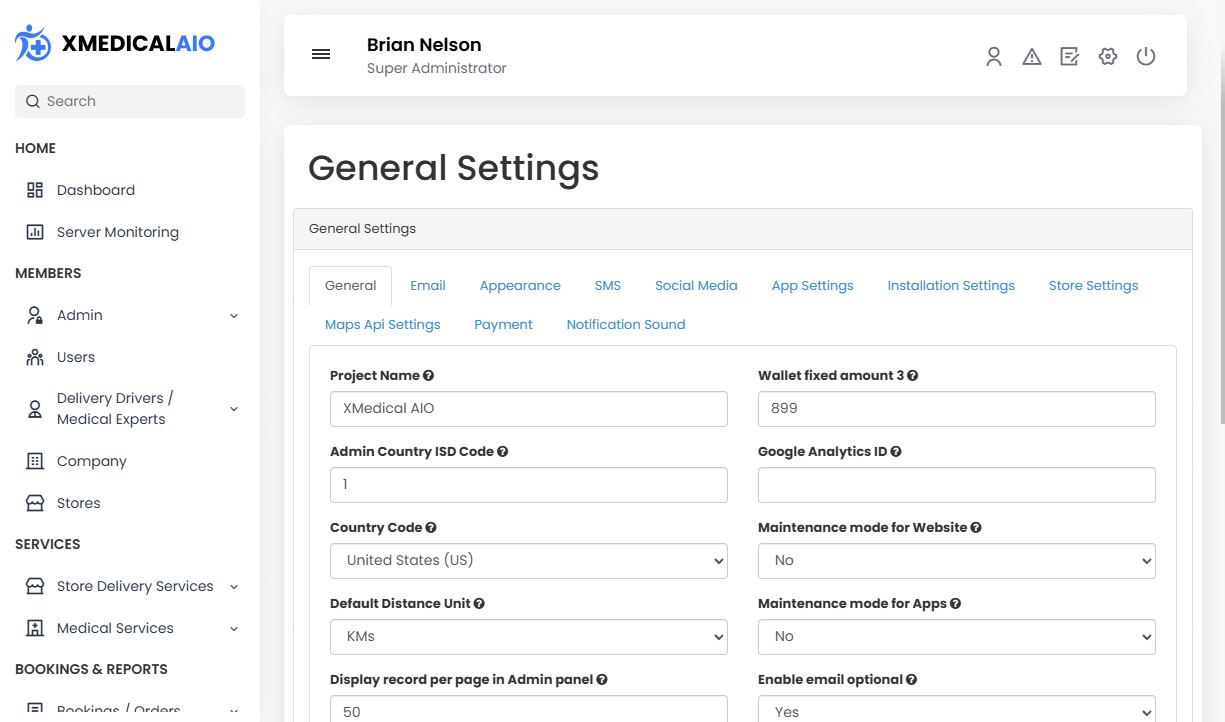Click the hamburger menu icon

click(x=321, y=55)
